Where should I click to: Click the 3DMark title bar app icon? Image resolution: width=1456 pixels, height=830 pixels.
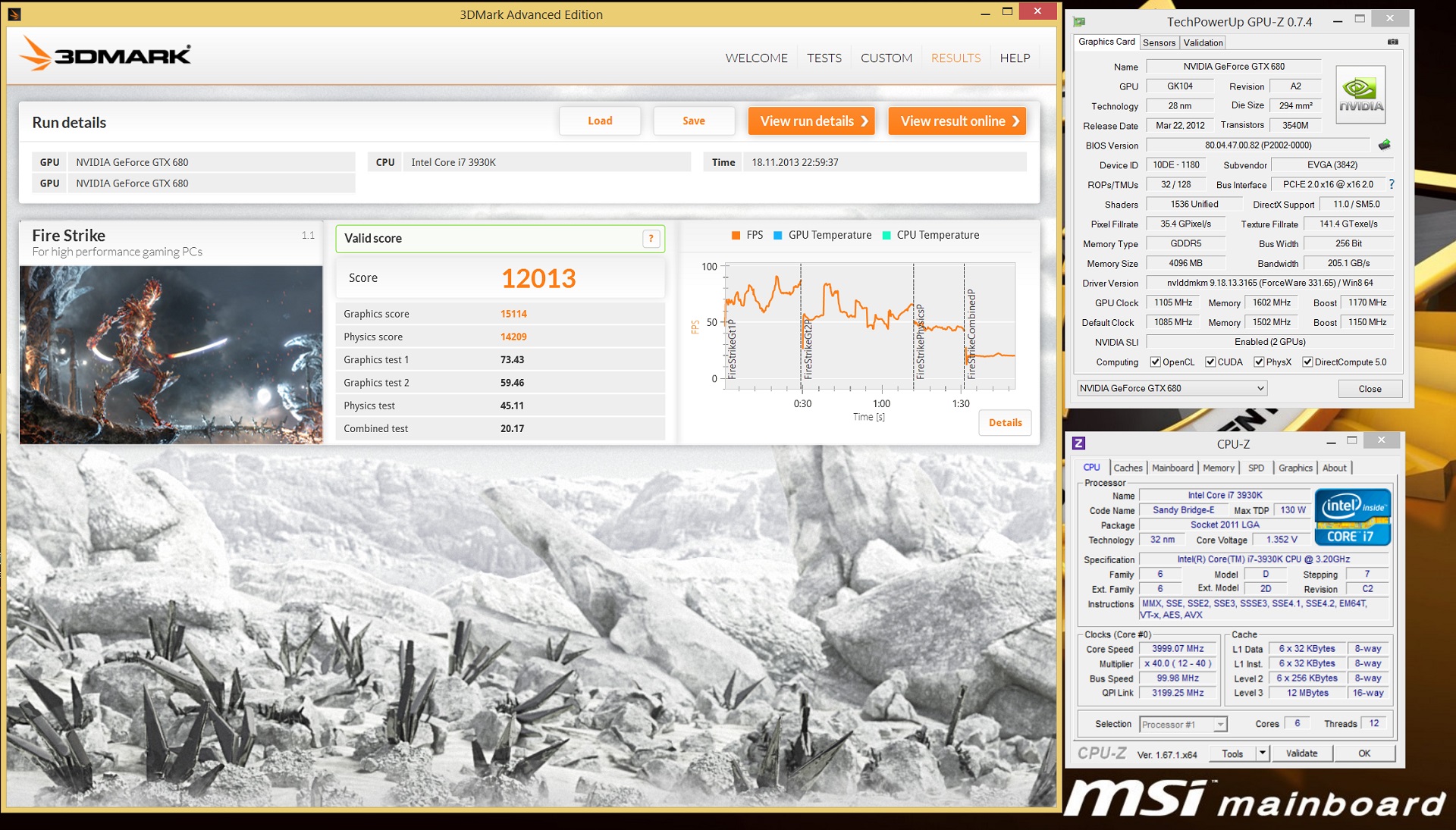point(14,14)
